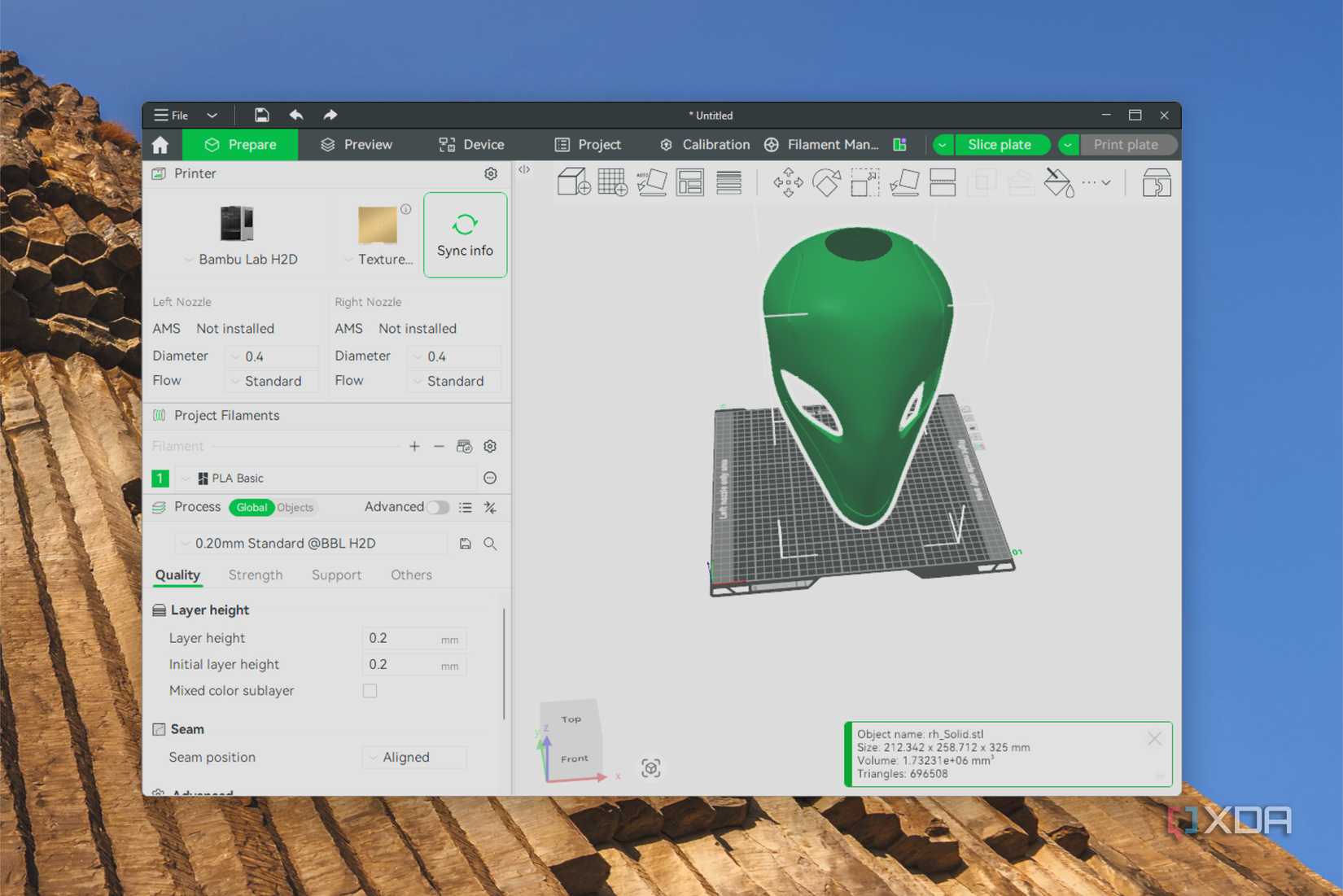Open the PLA Basic filament dropdown
Viewport: 1343px width, 896px height.
[x=326, y=478]
